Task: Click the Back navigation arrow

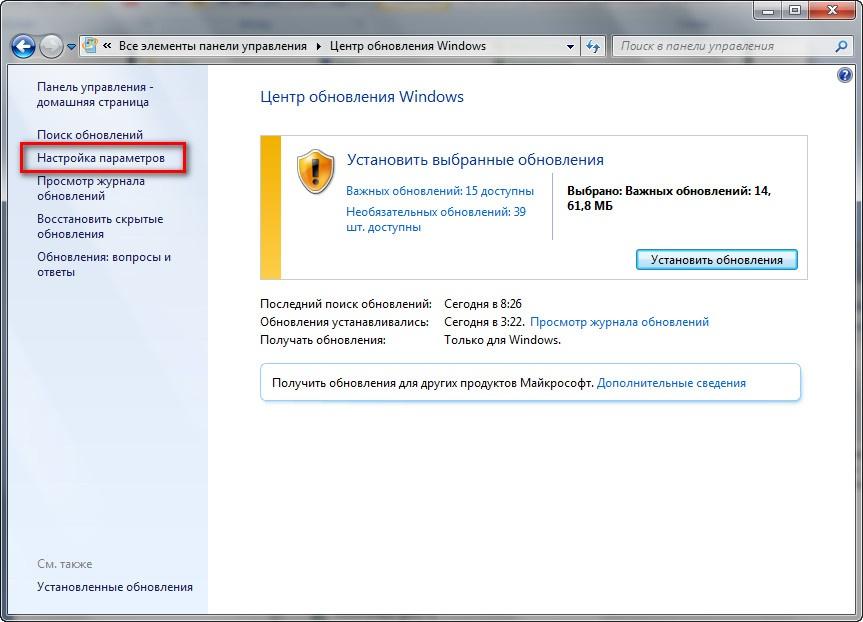Action: (23, 47)
